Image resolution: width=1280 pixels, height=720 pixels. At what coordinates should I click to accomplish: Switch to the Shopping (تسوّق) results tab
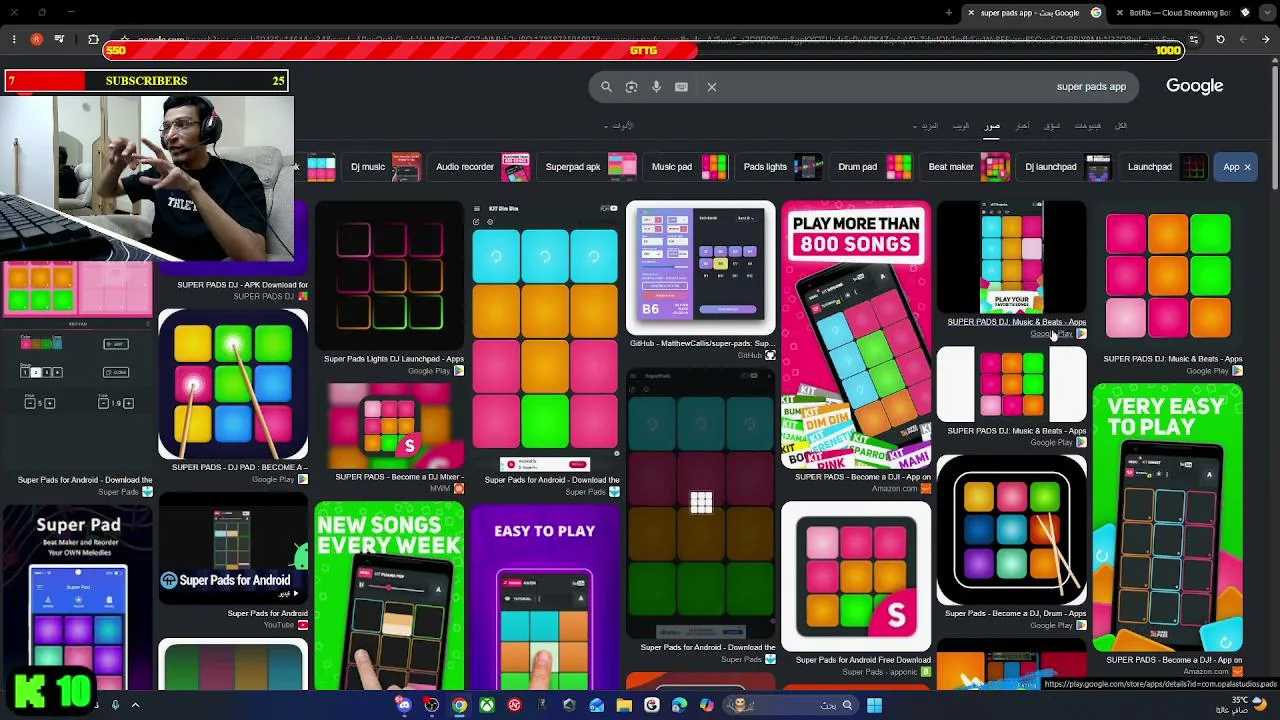click(x=1052, y=126)
